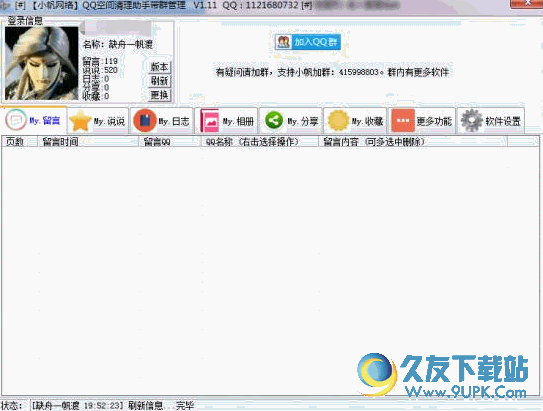The width and height of the screenshot is (543, 411).
Task: Click the green share icon of My.分享
Action: 274,120
